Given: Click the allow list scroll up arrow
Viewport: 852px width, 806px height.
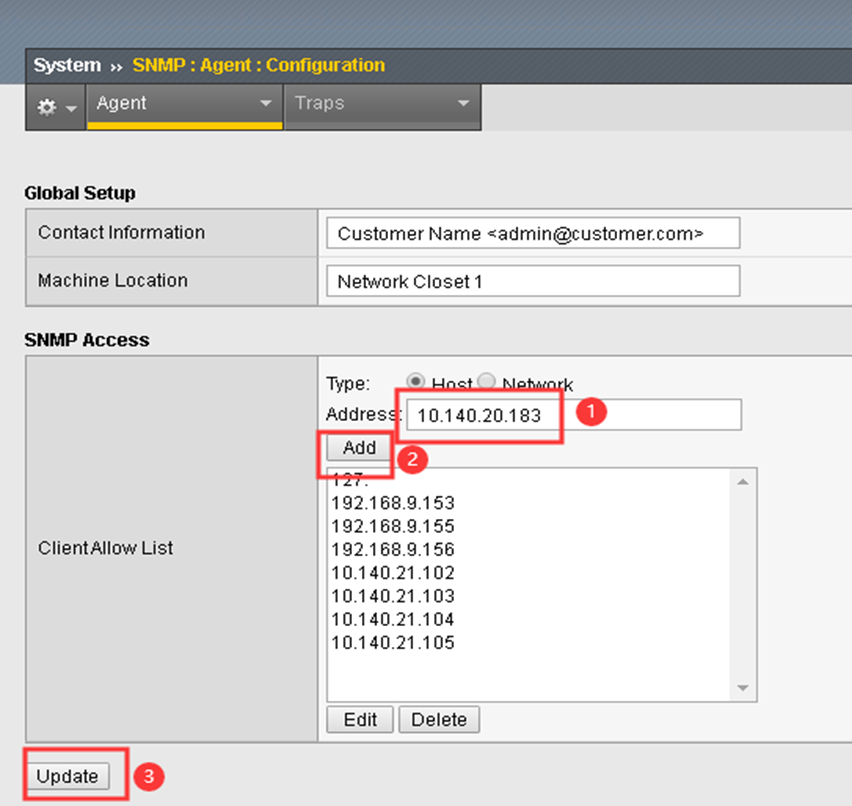Looking at the screenshot, I should tap(743, 482).
